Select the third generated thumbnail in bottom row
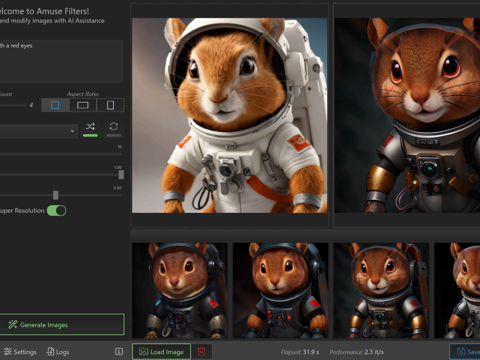480x360 pixels. click(x=381, y=290)
